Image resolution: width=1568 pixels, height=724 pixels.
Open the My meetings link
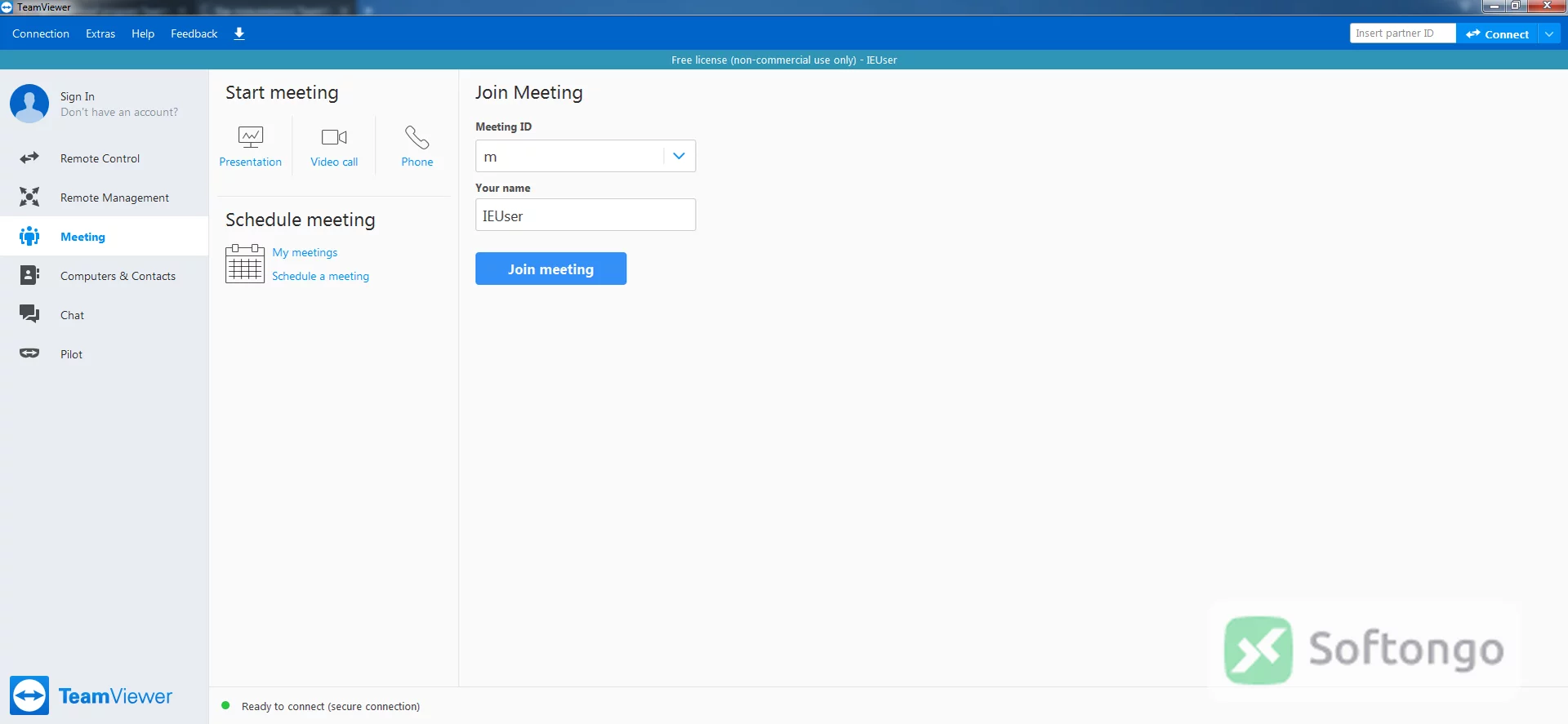tap(305, 252)
